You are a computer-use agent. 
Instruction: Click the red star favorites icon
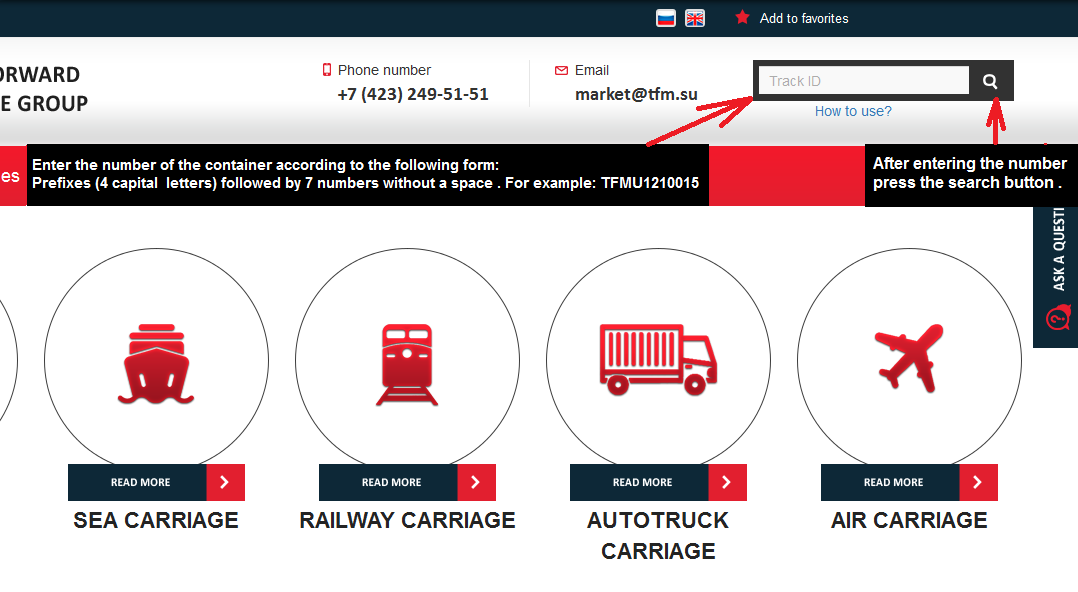pos(742,18)
